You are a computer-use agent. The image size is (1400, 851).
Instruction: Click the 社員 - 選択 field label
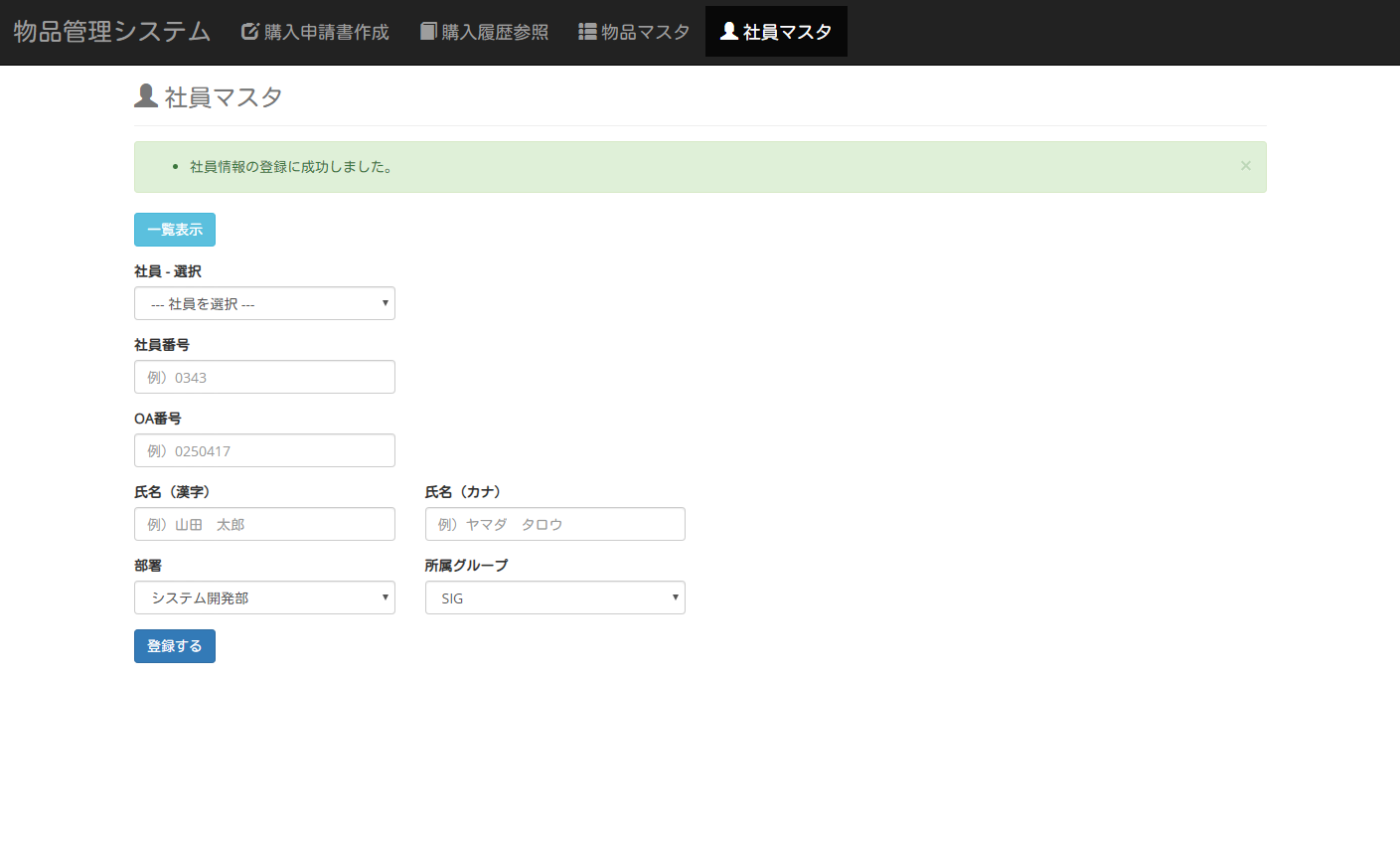tap(168, 271)
